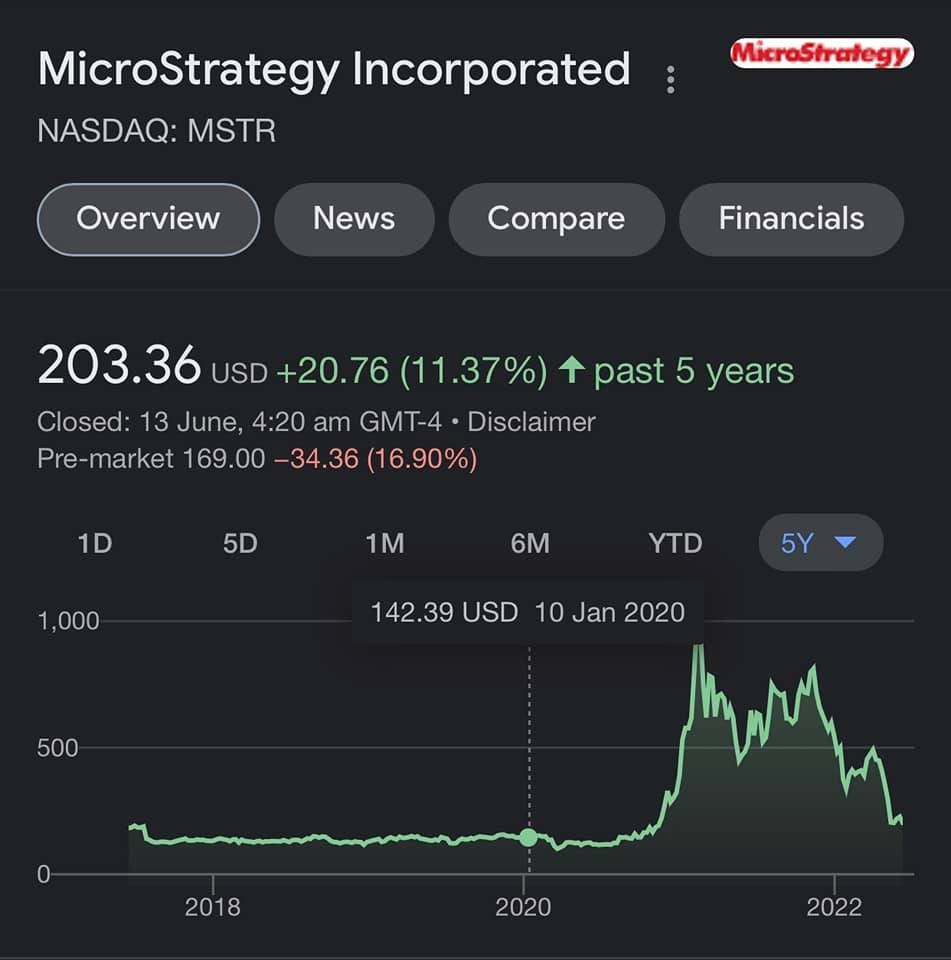
Task: Show the YTD chart range
Action: pos(675,543)
